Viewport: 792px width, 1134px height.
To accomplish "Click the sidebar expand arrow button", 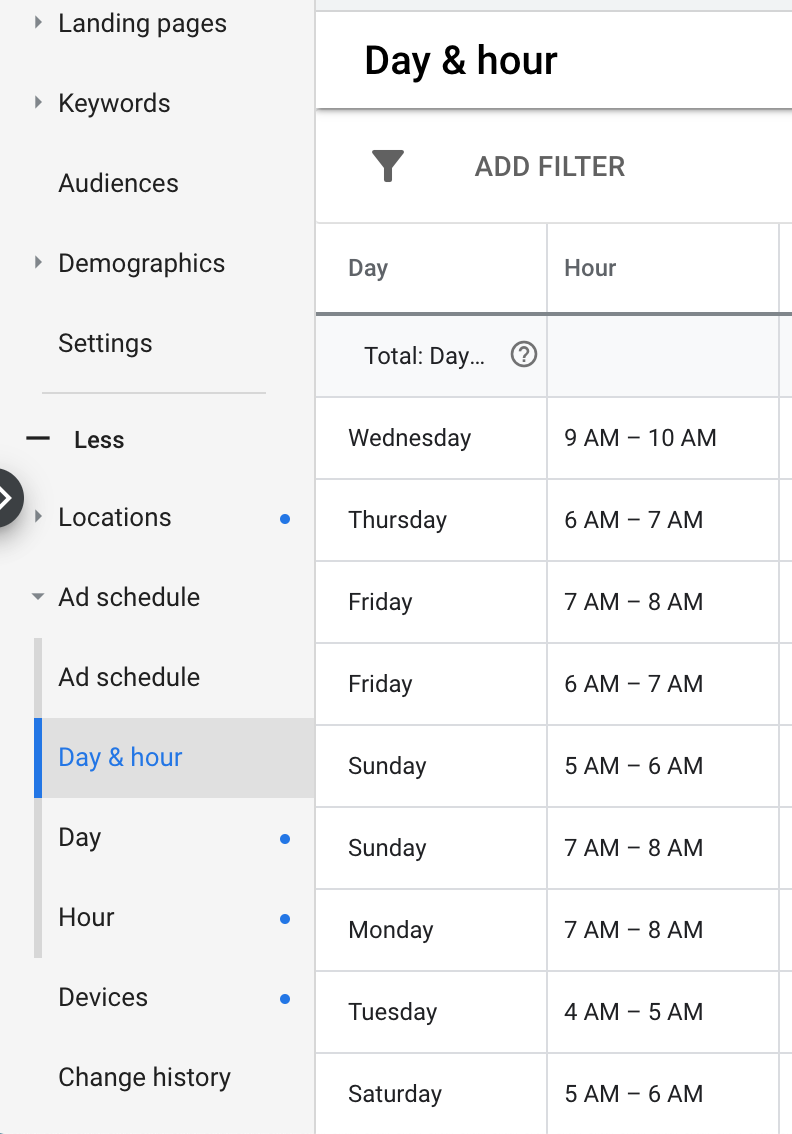I will pyautogui.click(x=8, y=497).
